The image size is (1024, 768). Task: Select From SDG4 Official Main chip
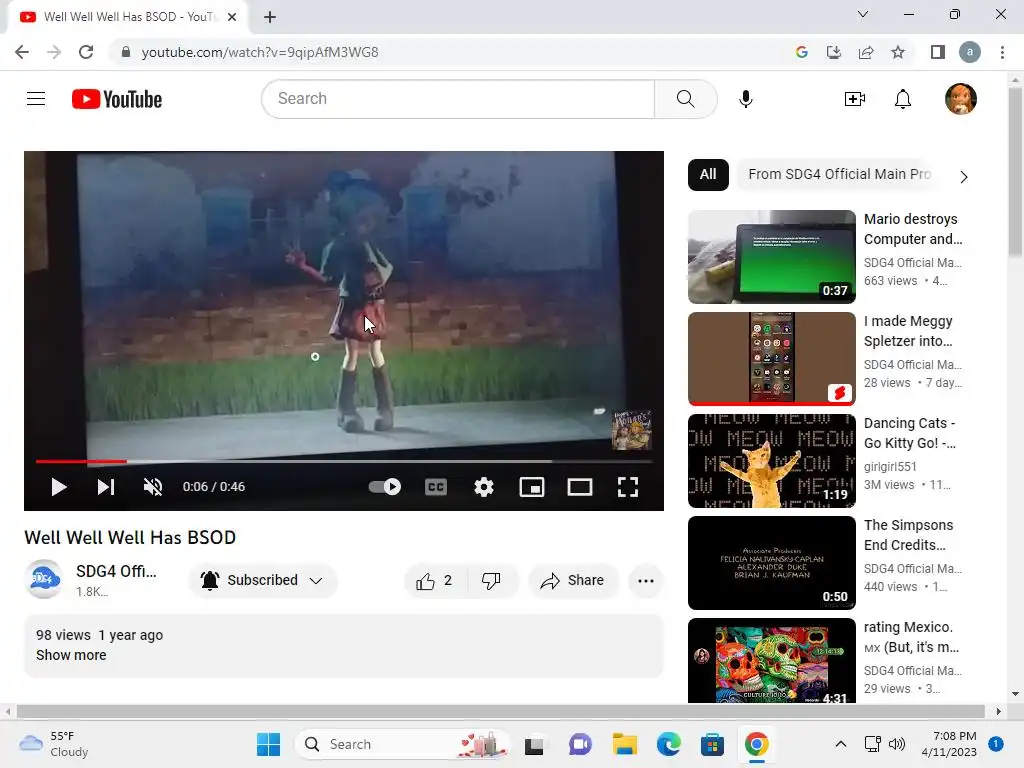839,174
